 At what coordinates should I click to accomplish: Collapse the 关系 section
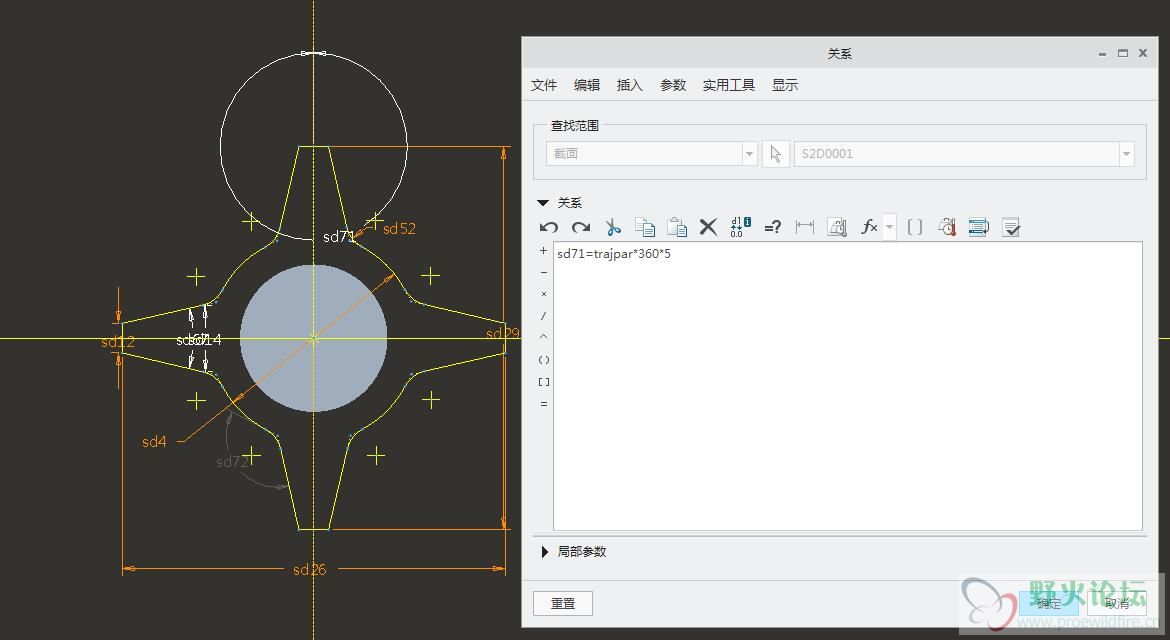(x=543, y=203)
